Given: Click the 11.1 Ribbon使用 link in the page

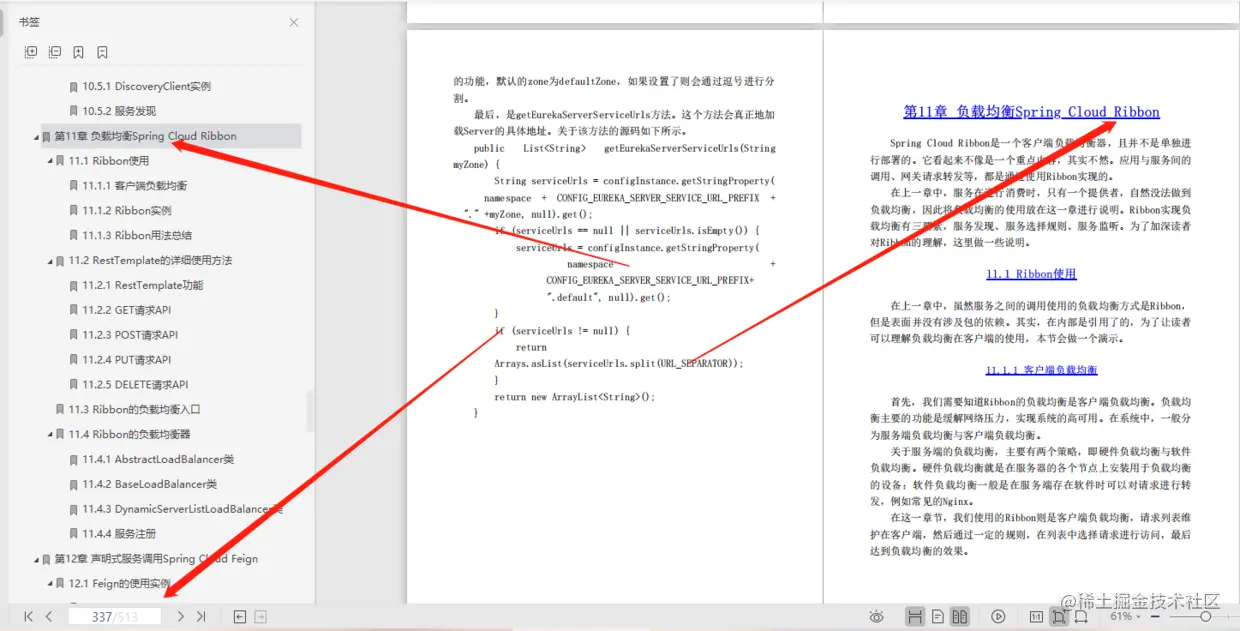Looking at the screenshot, I should (x=1031, y=274).
